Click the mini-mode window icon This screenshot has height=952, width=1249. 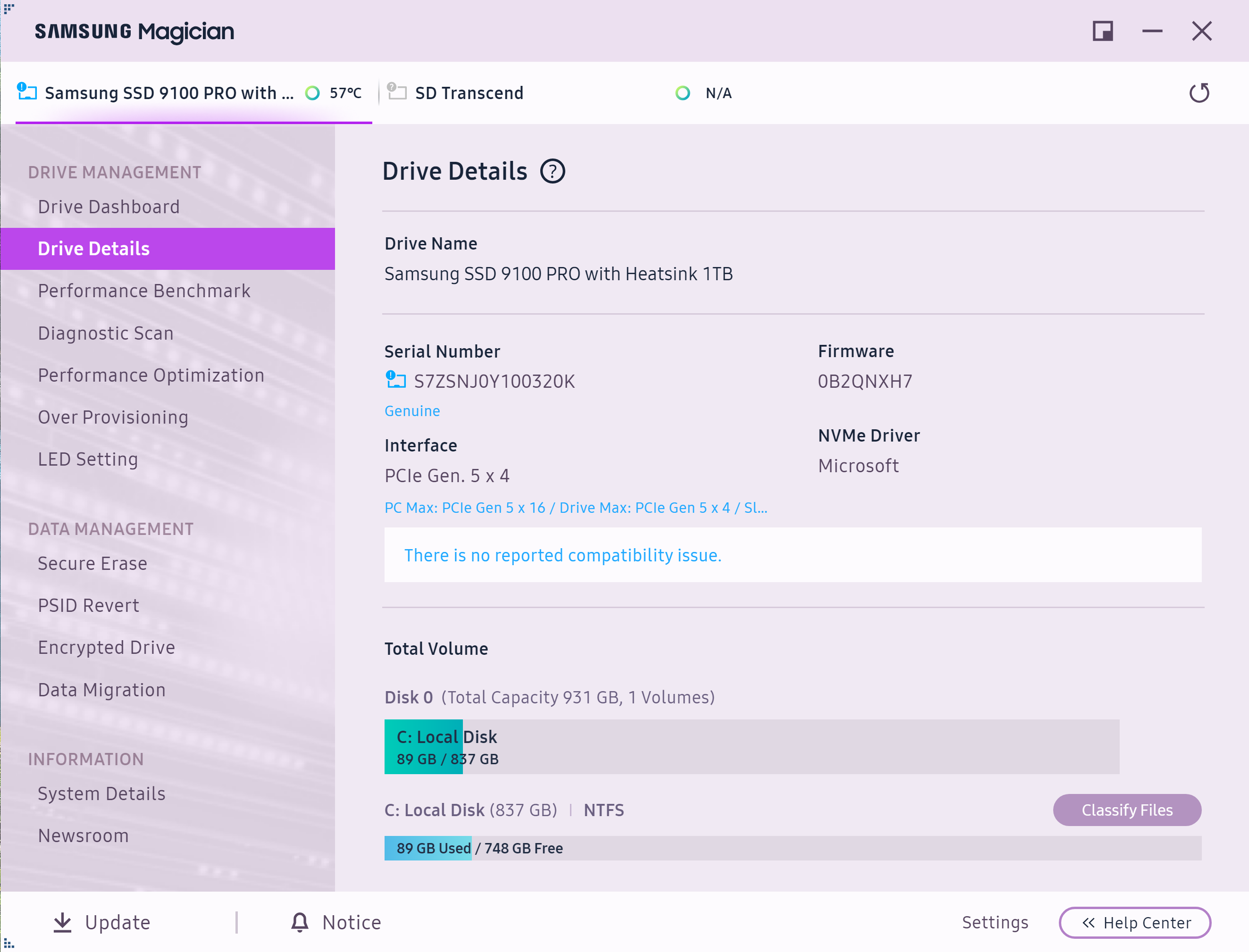(1102, 31)
